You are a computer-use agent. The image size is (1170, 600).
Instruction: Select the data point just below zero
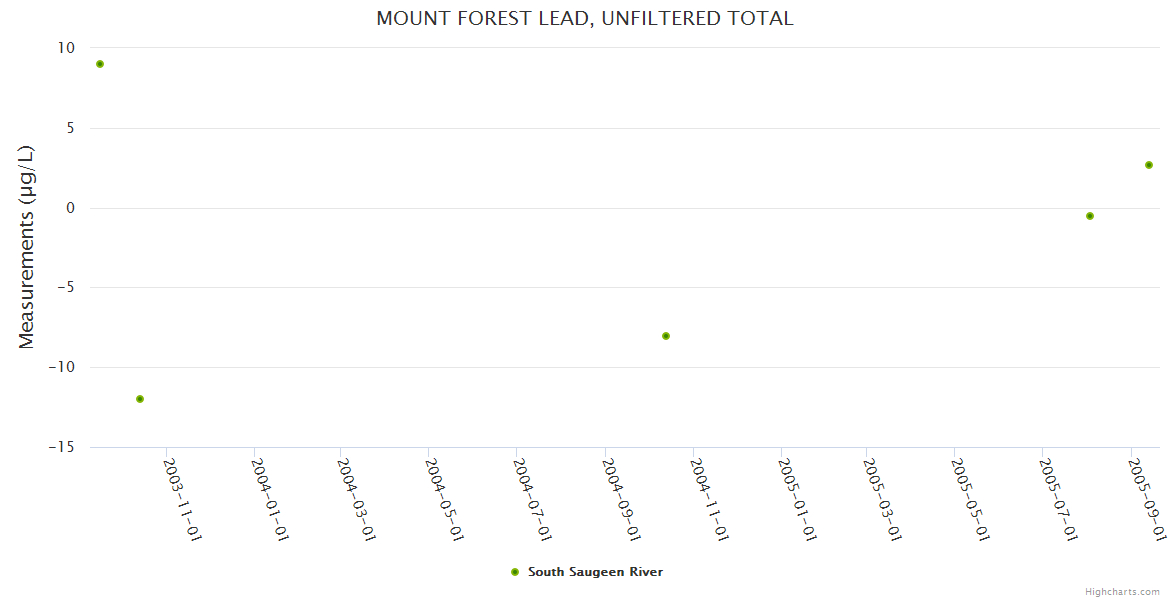click(1090, 216)
